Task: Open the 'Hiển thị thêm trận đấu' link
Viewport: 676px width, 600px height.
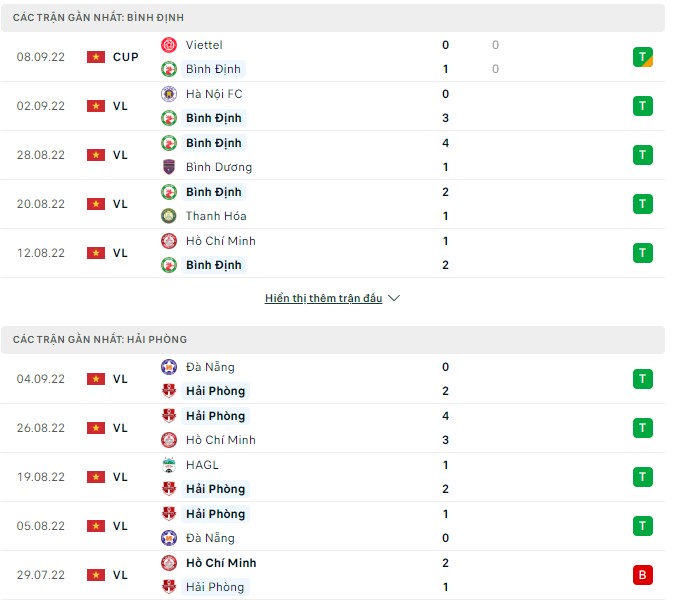Action: [x=323, y=298]
